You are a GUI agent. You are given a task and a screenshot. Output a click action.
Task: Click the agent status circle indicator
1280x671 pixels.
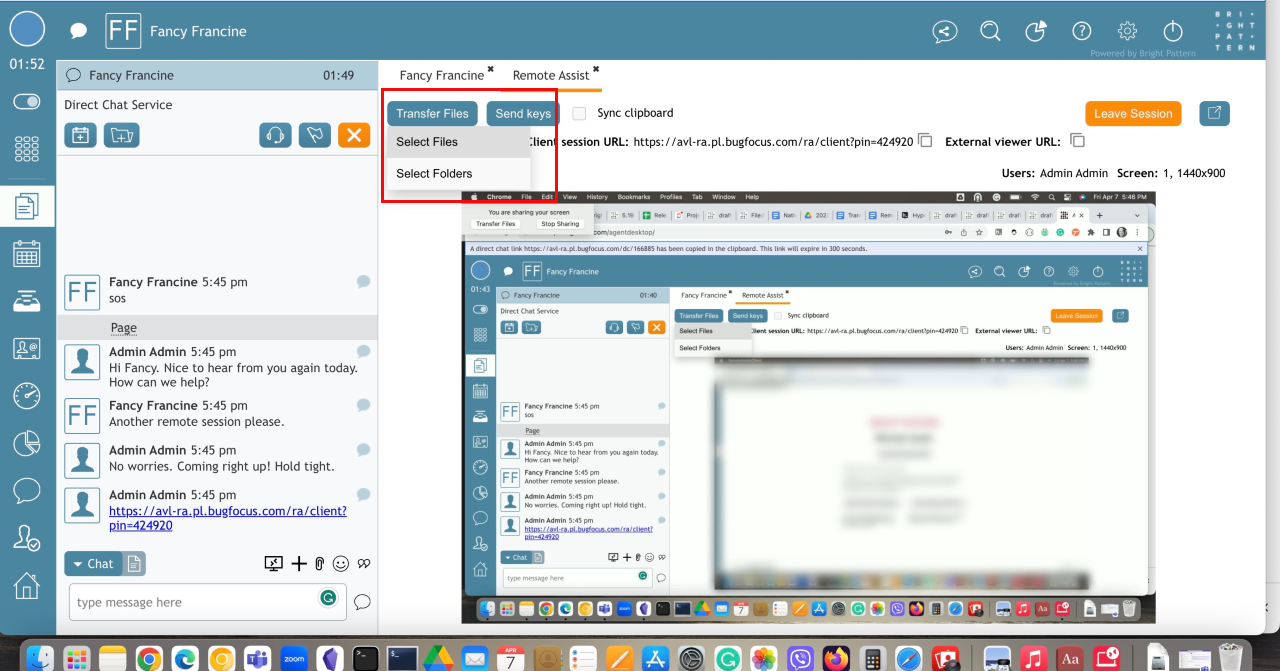[x=27, y=29]
